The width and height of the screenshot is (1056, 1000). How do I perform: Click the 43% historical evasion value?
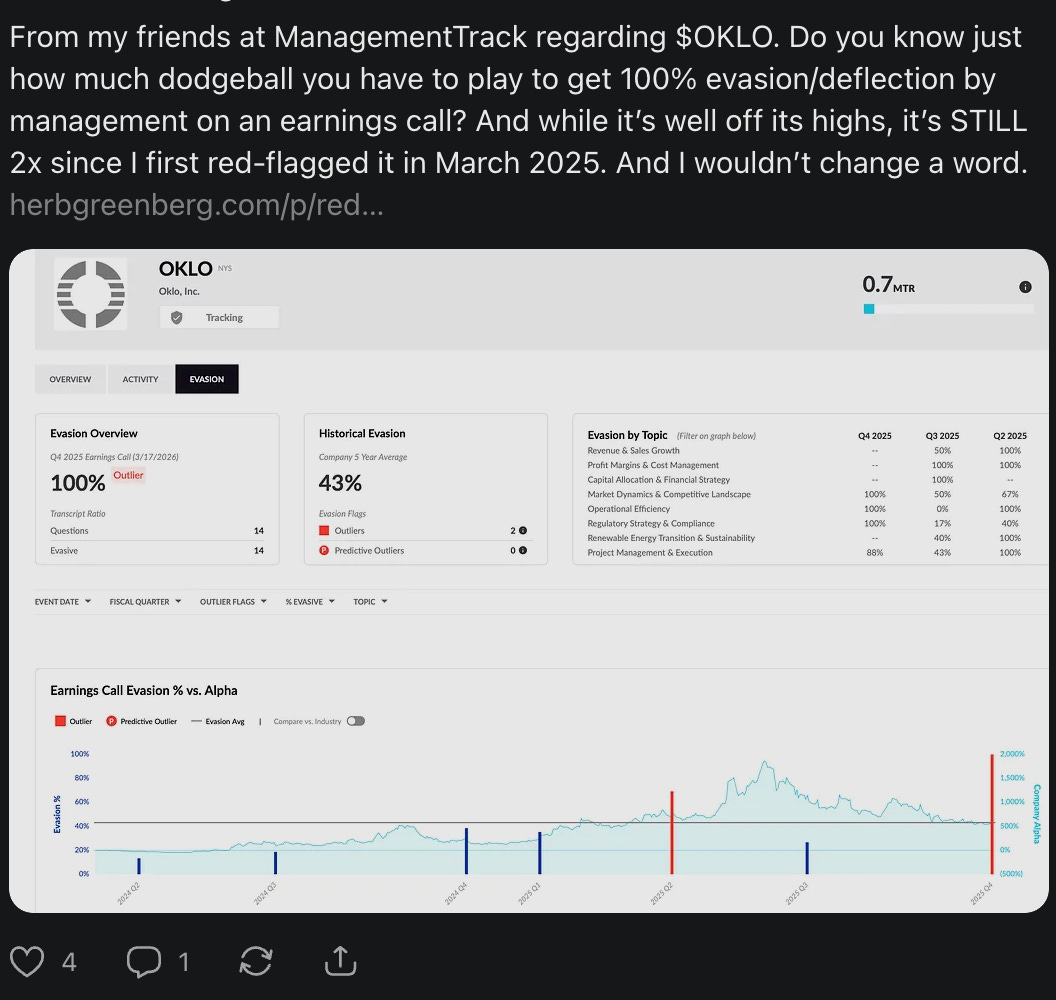point(340,483)
